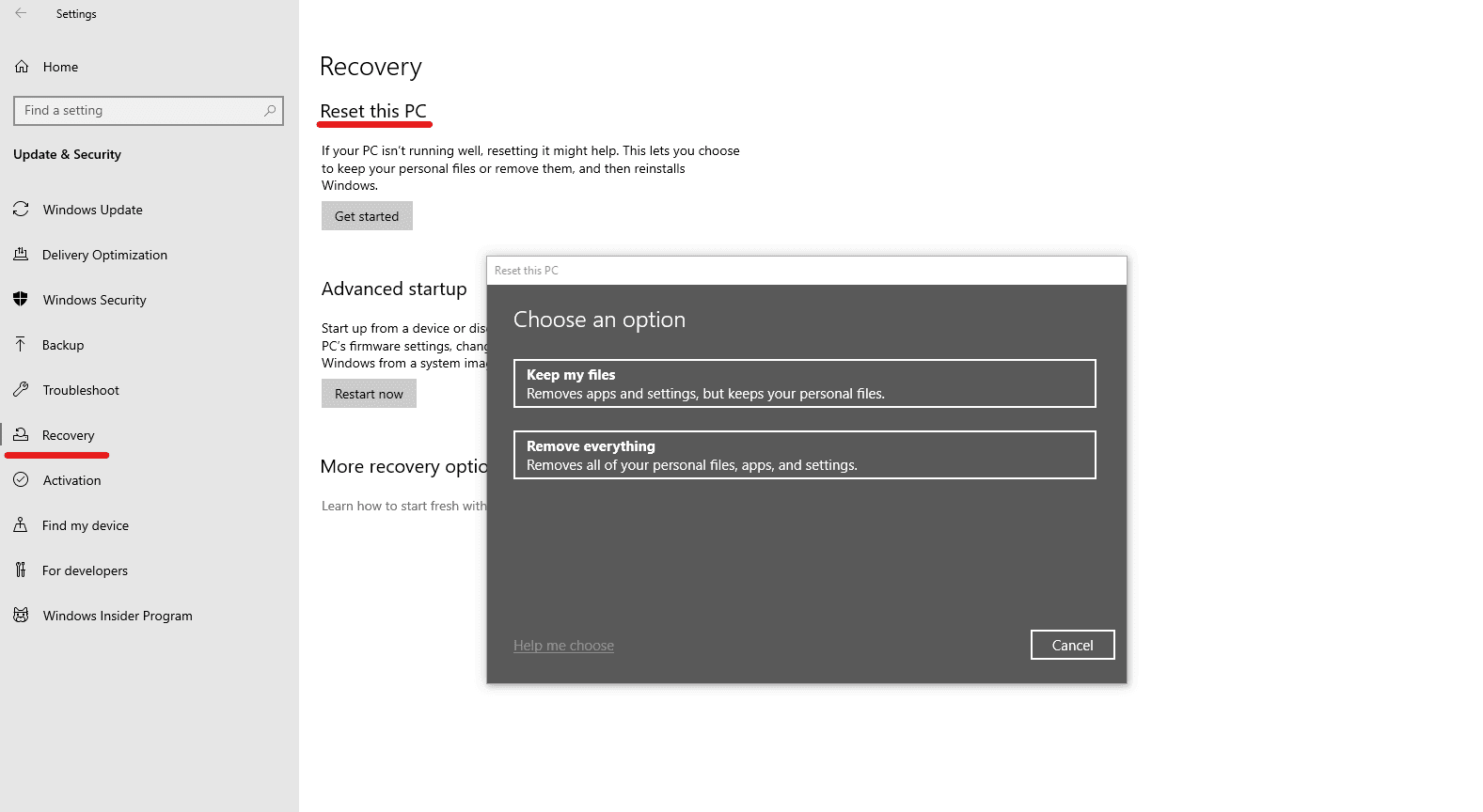Image resolution: width=1483 pixels, height=812 pixels.
Task: Click the Delivery Optimization icon
Action: (21, 254)
